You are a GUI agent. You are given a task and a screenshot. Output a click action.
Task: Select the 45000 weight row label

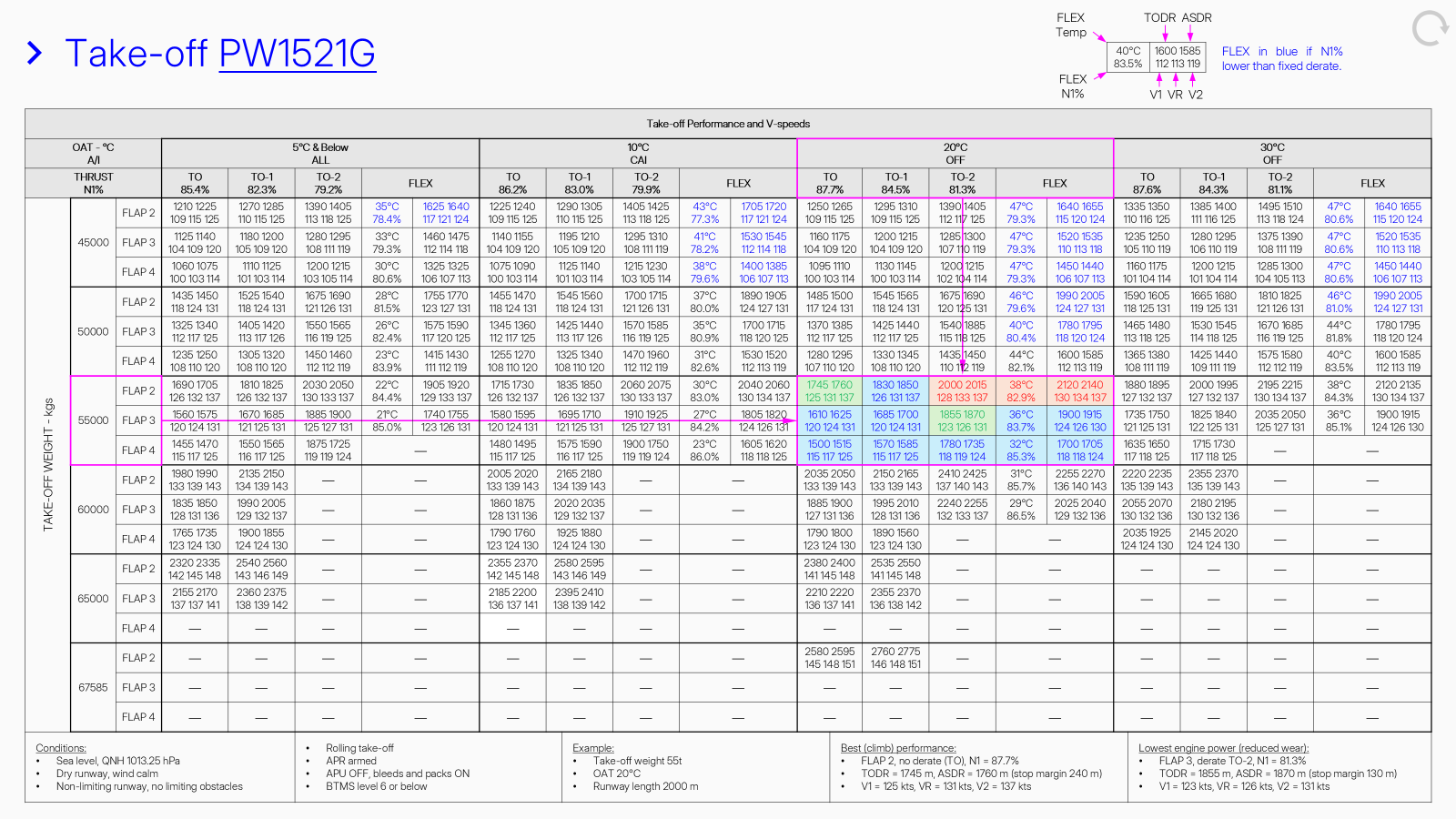[x=94, y=242]
